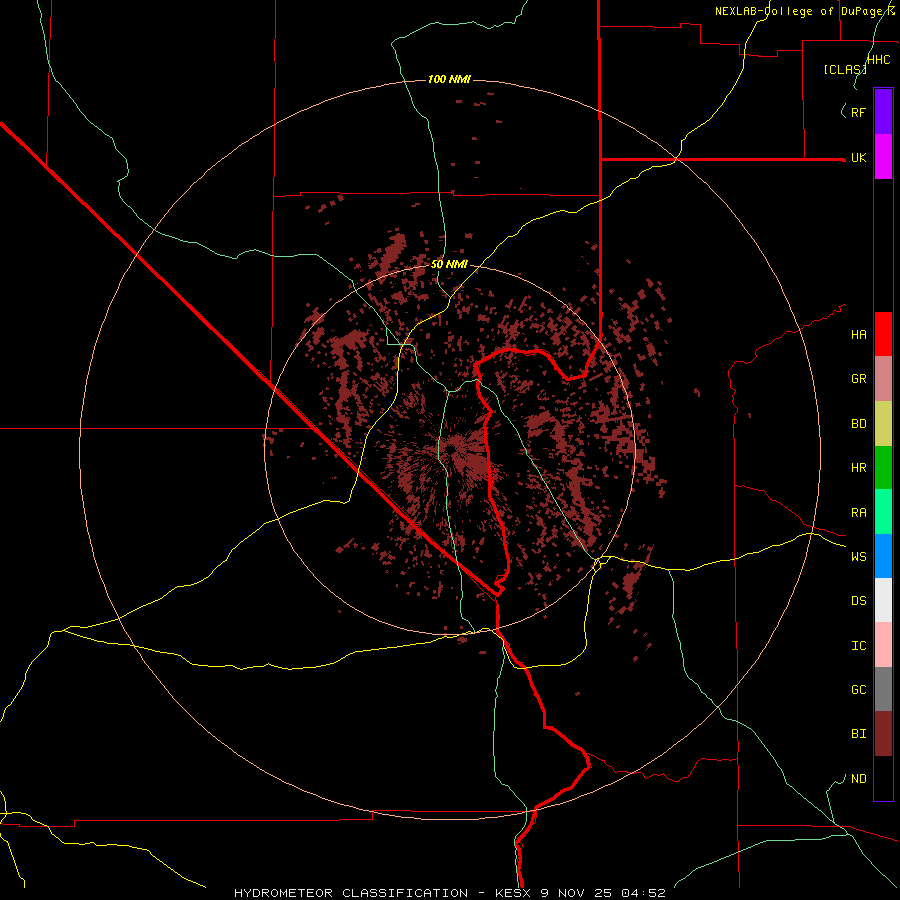The width and height of the screenshot is (900, 900).
Task: Click the 'HYDROMETEOR CLASSIFICATION' title text
Action: click(351, 893)
